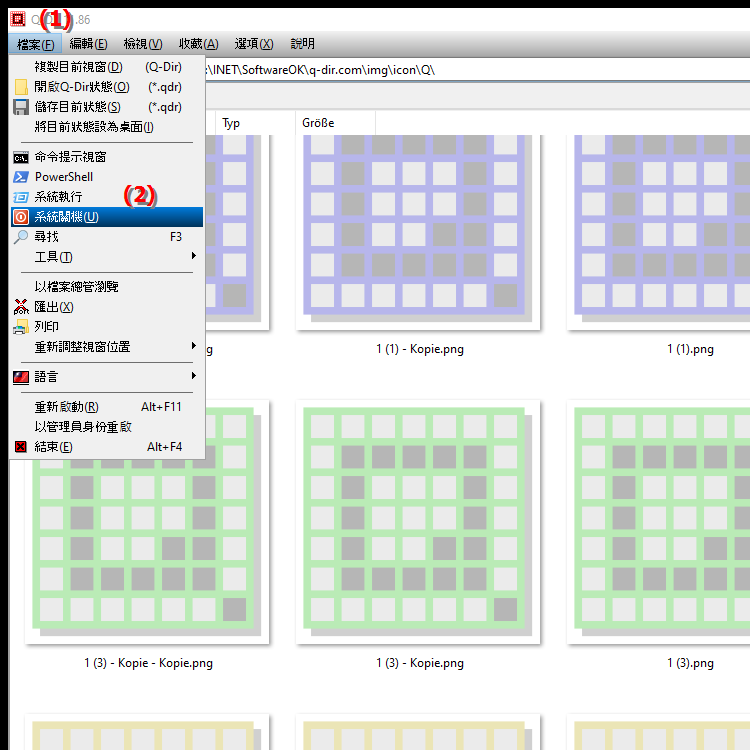Open the 選項(X) menu
The height and width of the screenshot is (750, 750).
(254, 44)
